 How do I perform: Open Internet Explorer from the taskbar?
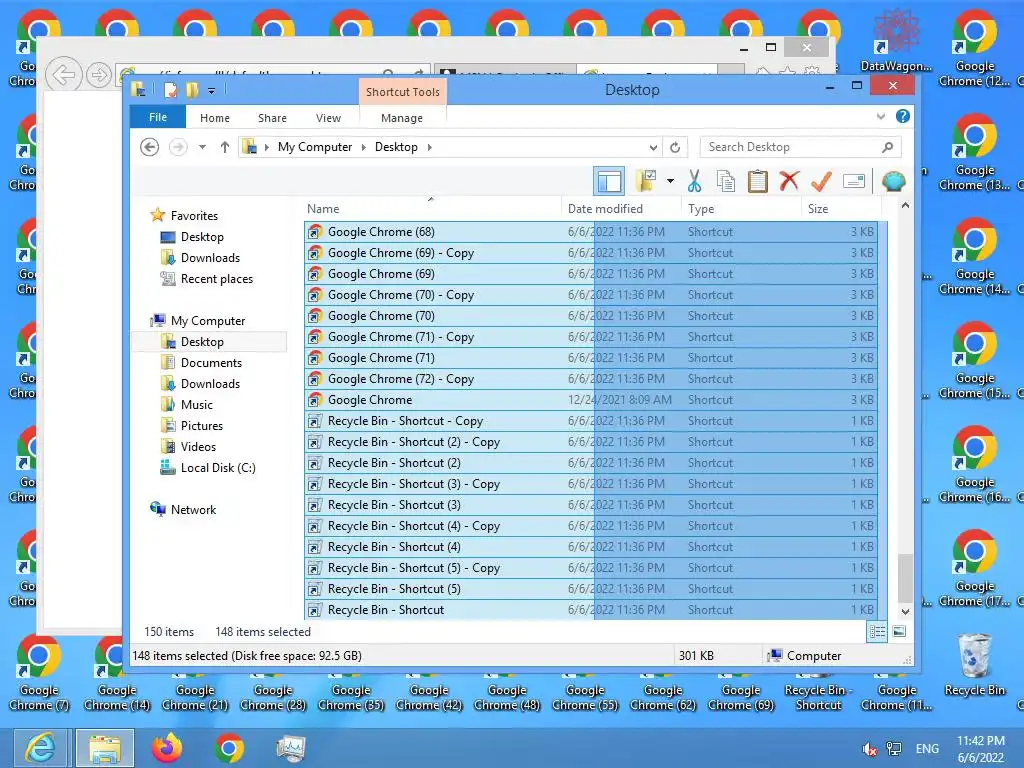40,748
